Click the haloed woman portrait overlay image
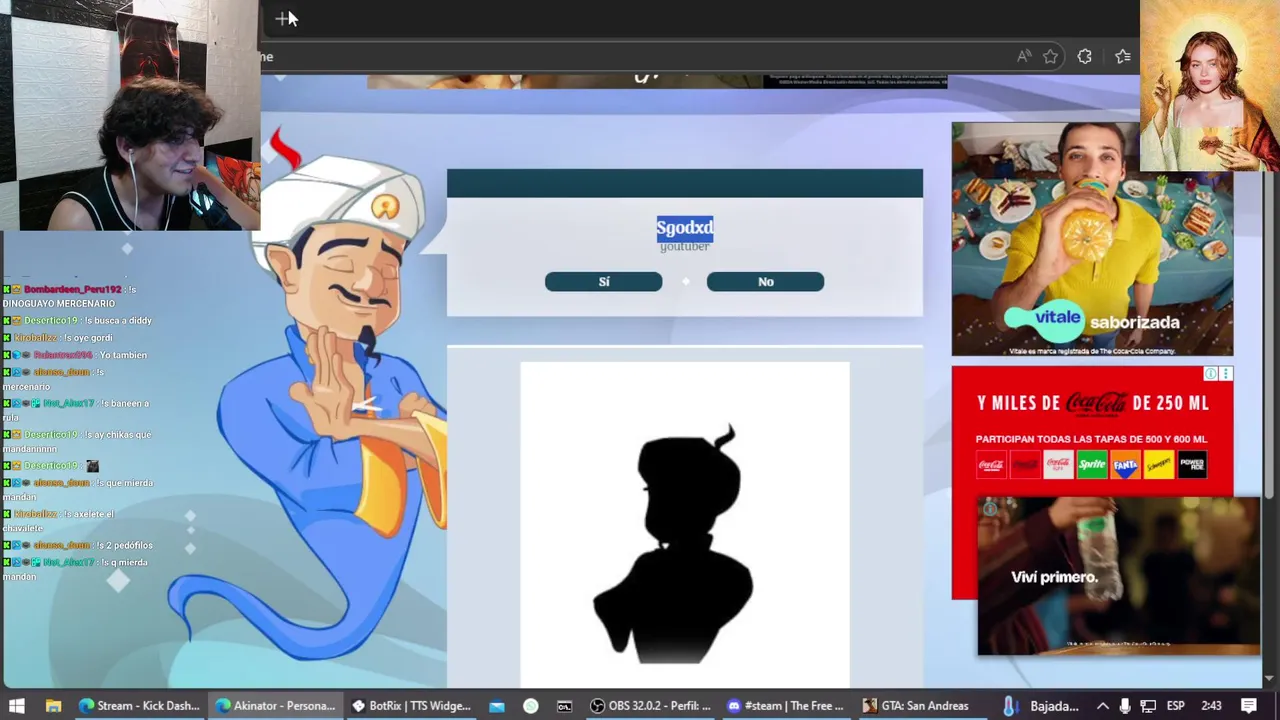 (x=1210, y=85)
